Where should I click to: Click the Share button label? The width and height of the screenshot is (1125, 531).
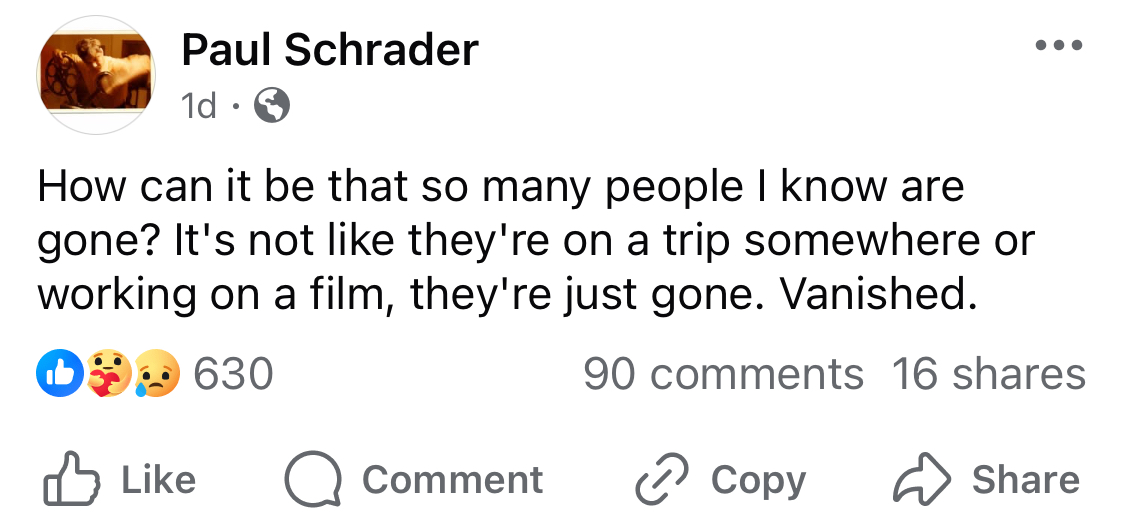coord(1026,479)
